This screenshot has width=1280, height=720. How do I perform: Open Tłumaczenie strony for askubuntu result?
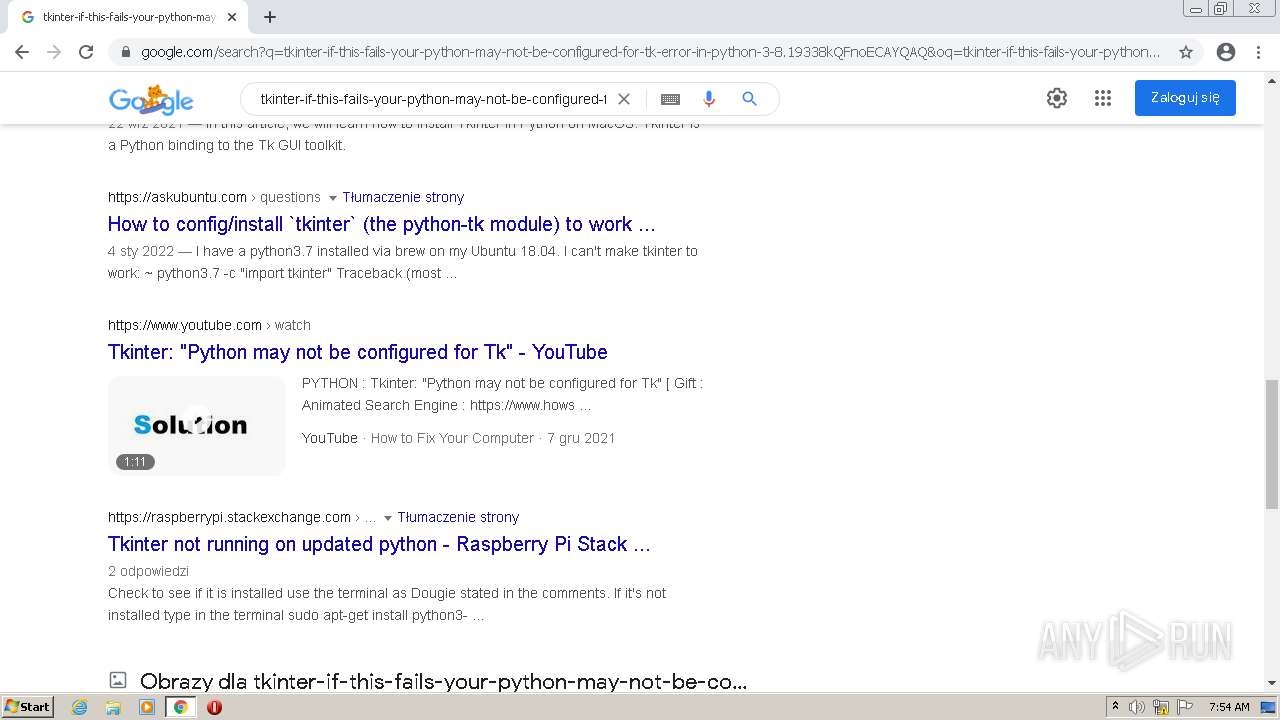point(403,197)
